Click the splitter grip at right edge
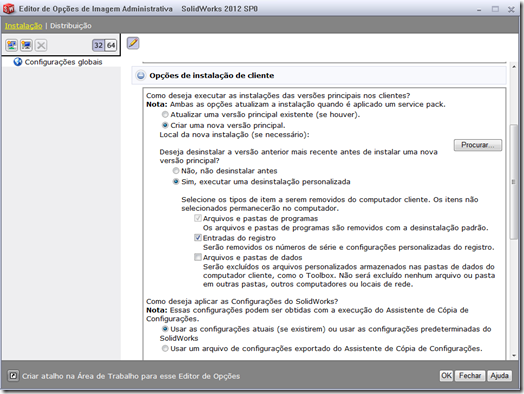 [513, 182]
